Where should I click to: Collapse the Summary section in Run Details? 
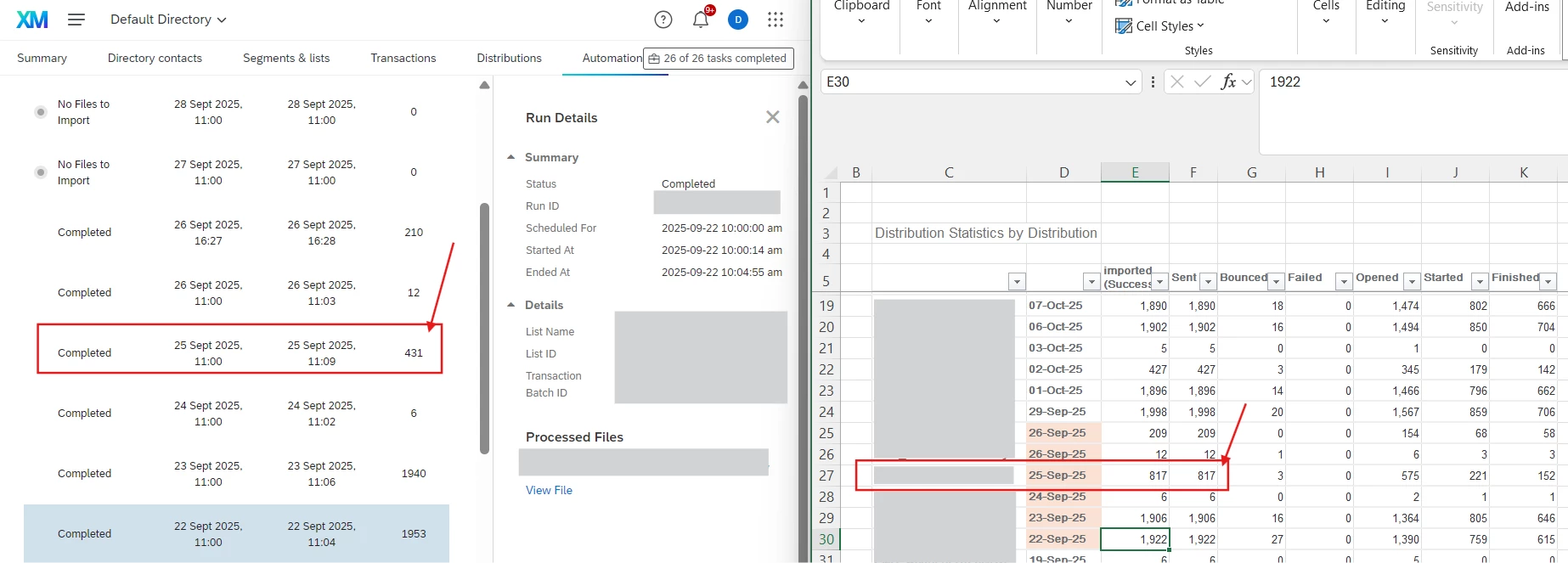[511, 157]
